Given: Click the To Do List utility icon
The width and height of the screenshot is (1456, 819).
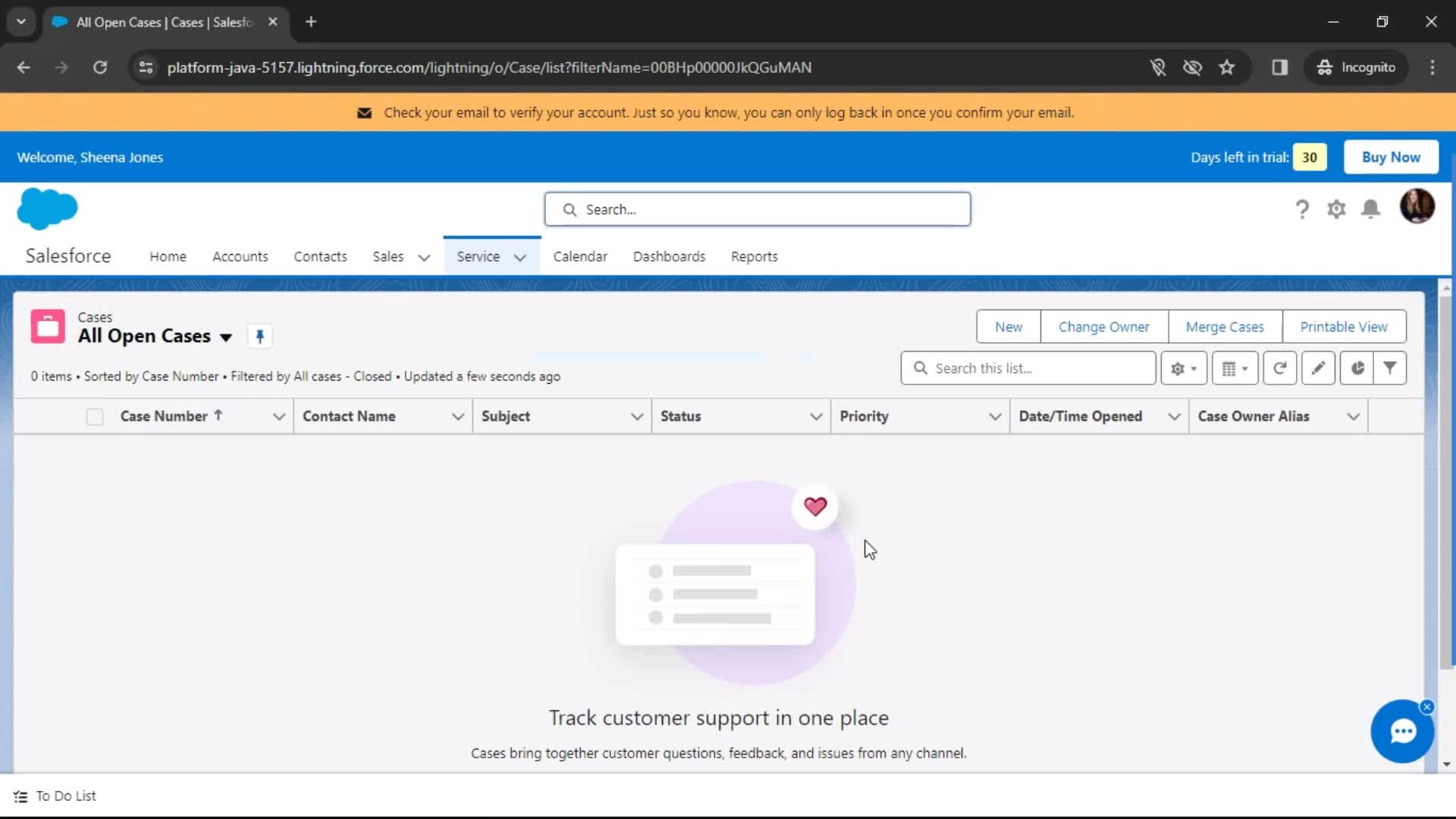Looking at the screenshot, I should coord(20,796).
